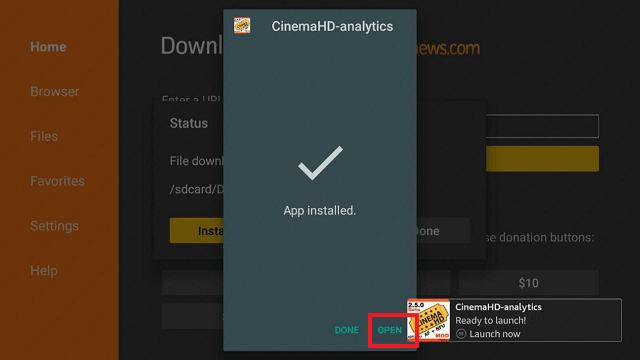Click the checkmark icon in dialog
This screenshot has height=360, width=640.
320,163
